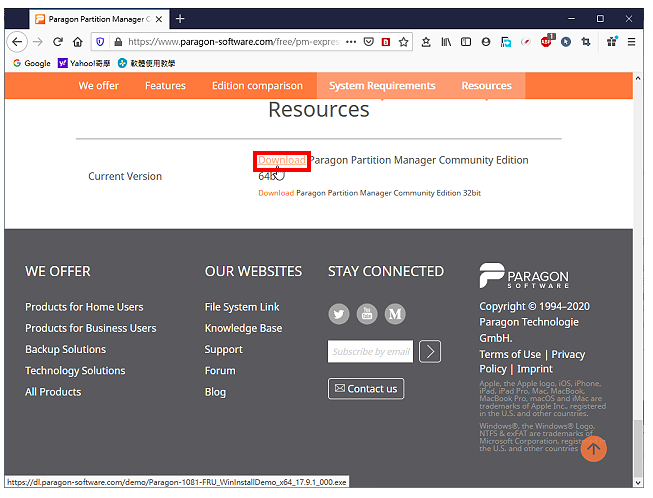Open a new browser tab
Screen dimensions: 653x498
pyautogui.click(x=180, y=19)
